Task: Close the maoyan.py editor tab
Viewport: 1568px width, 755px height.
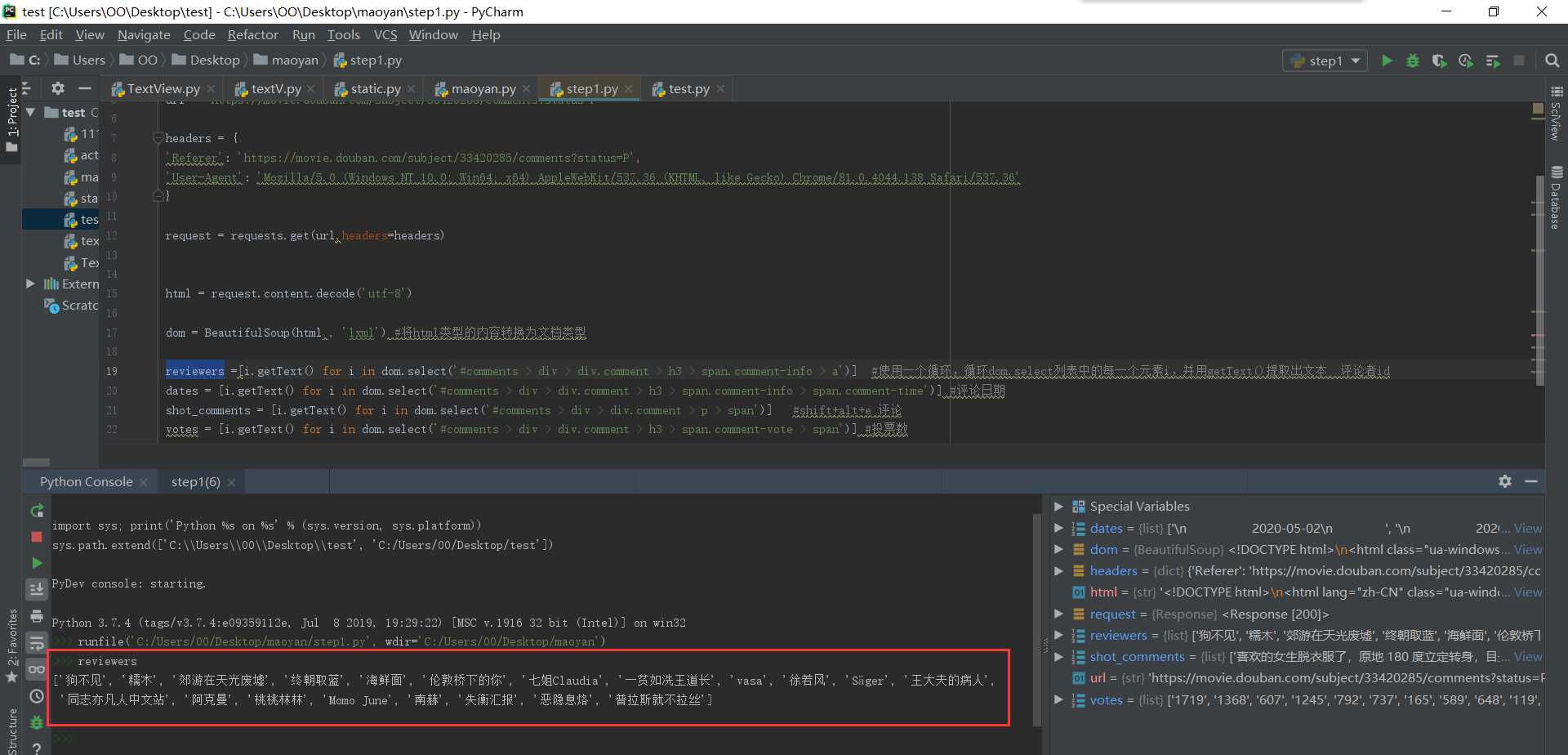Action: pos(527,89)
